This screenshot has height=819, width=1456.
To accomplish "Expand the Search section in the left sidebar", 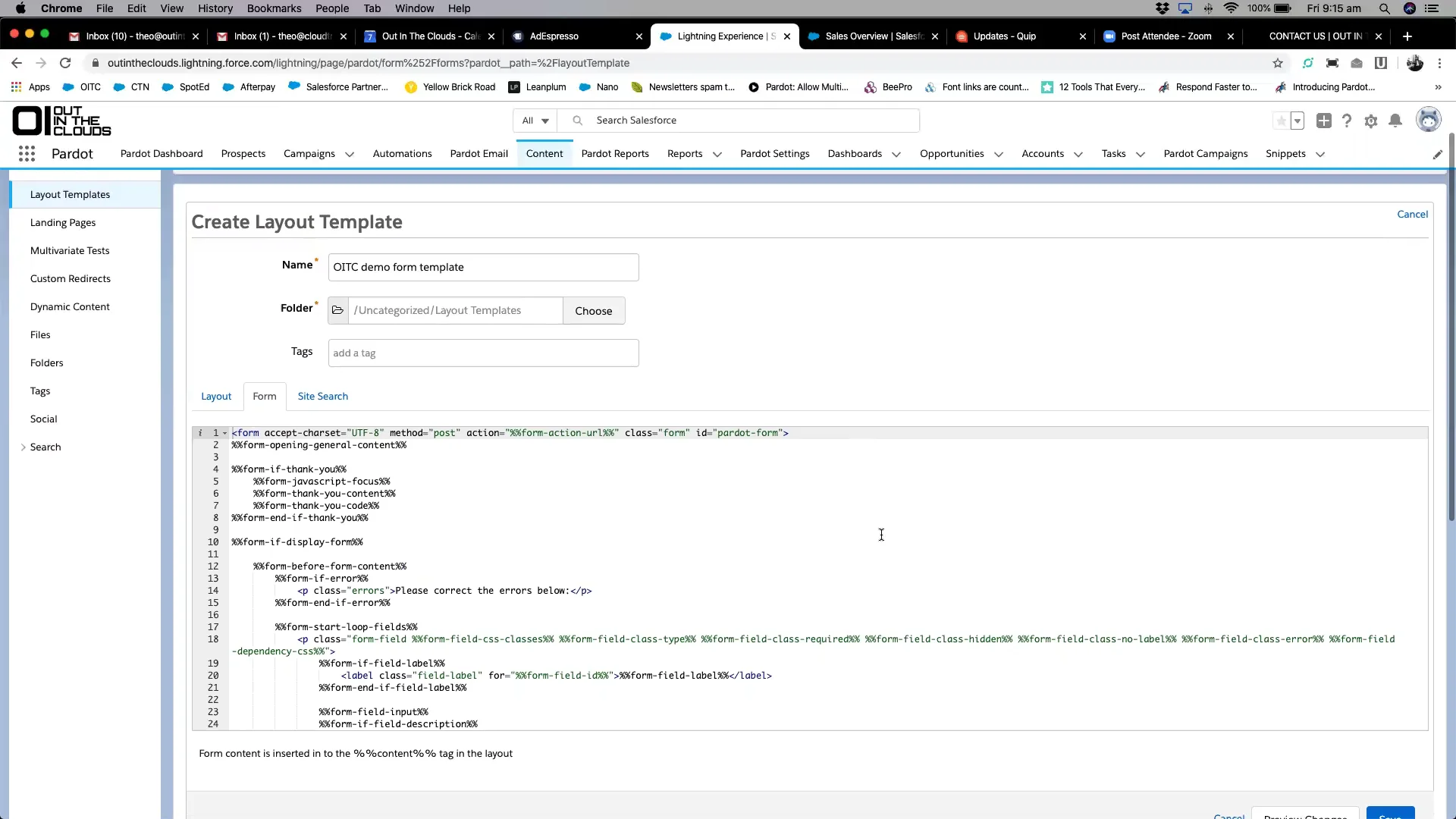I will [x=24, y=447].
